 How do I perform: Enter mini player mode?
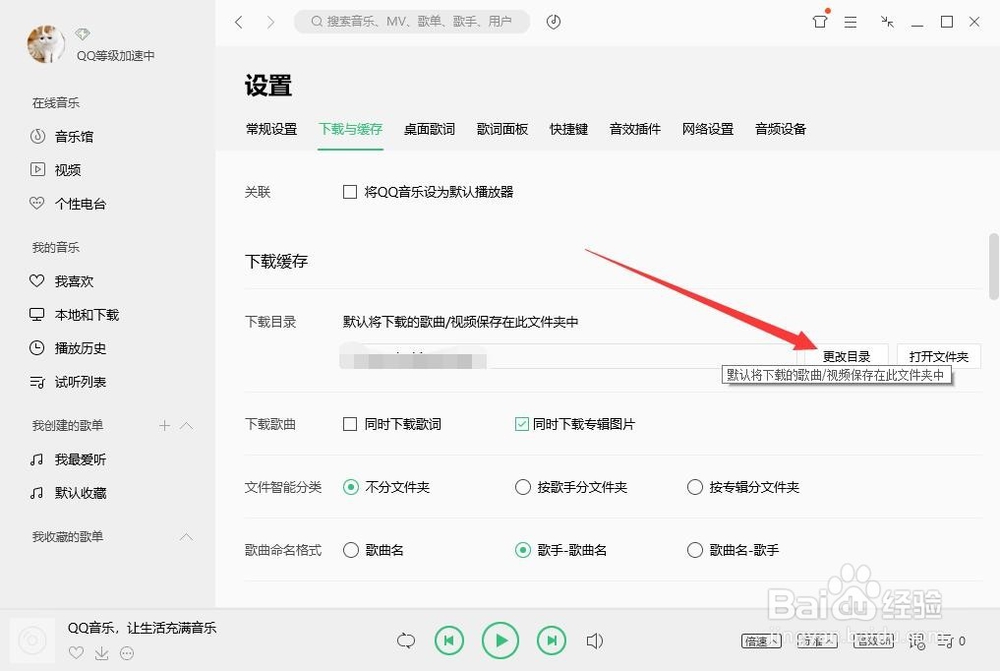tap(886, 20)
